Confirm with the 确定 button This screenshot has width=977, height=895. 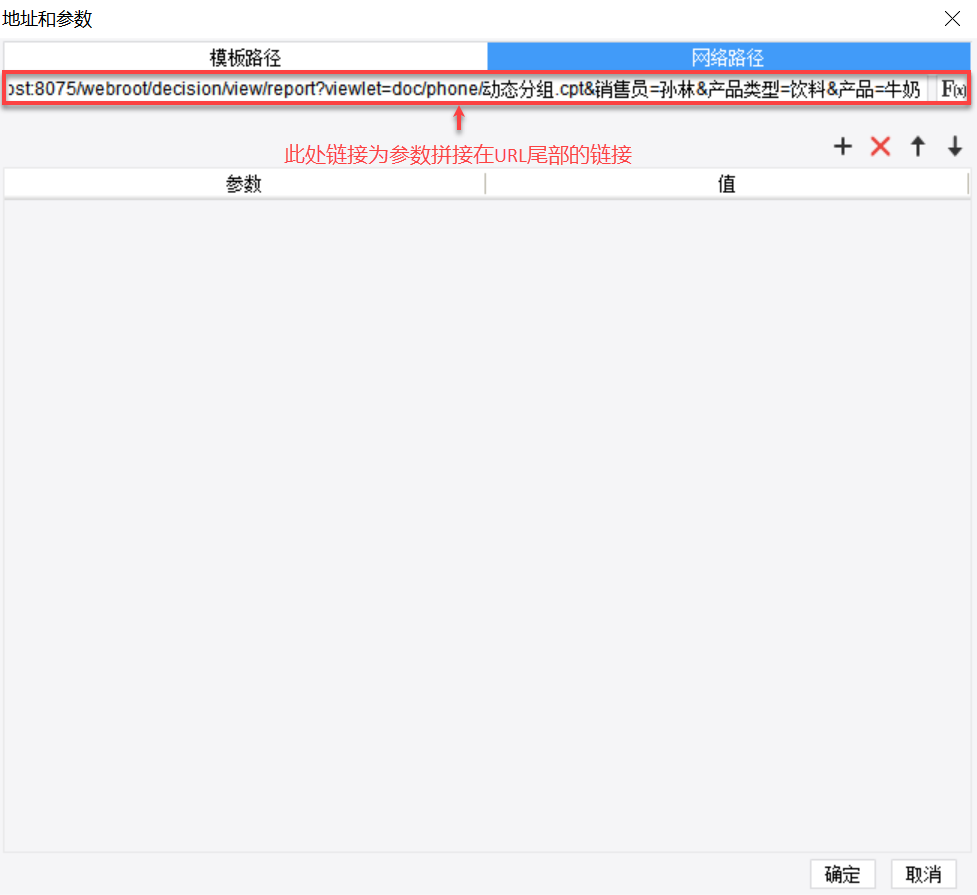[x=842, y=874]
